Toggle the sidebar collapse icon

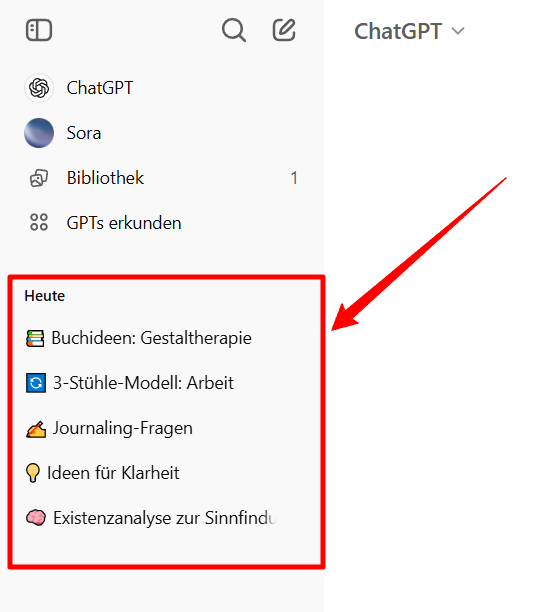pyautogui.click(x=39, y=30)
